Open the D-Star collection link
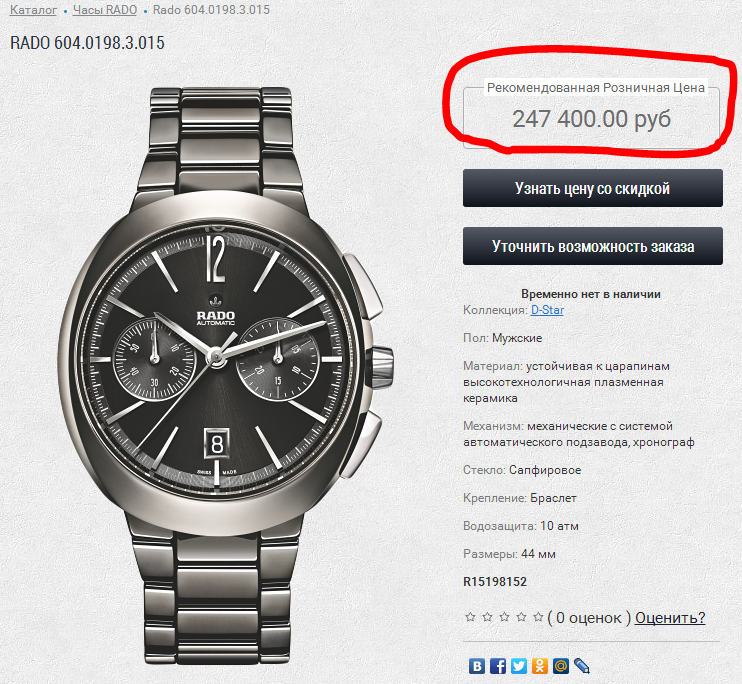The width and height of the screenshot is (742, 684). coord(547,310)
